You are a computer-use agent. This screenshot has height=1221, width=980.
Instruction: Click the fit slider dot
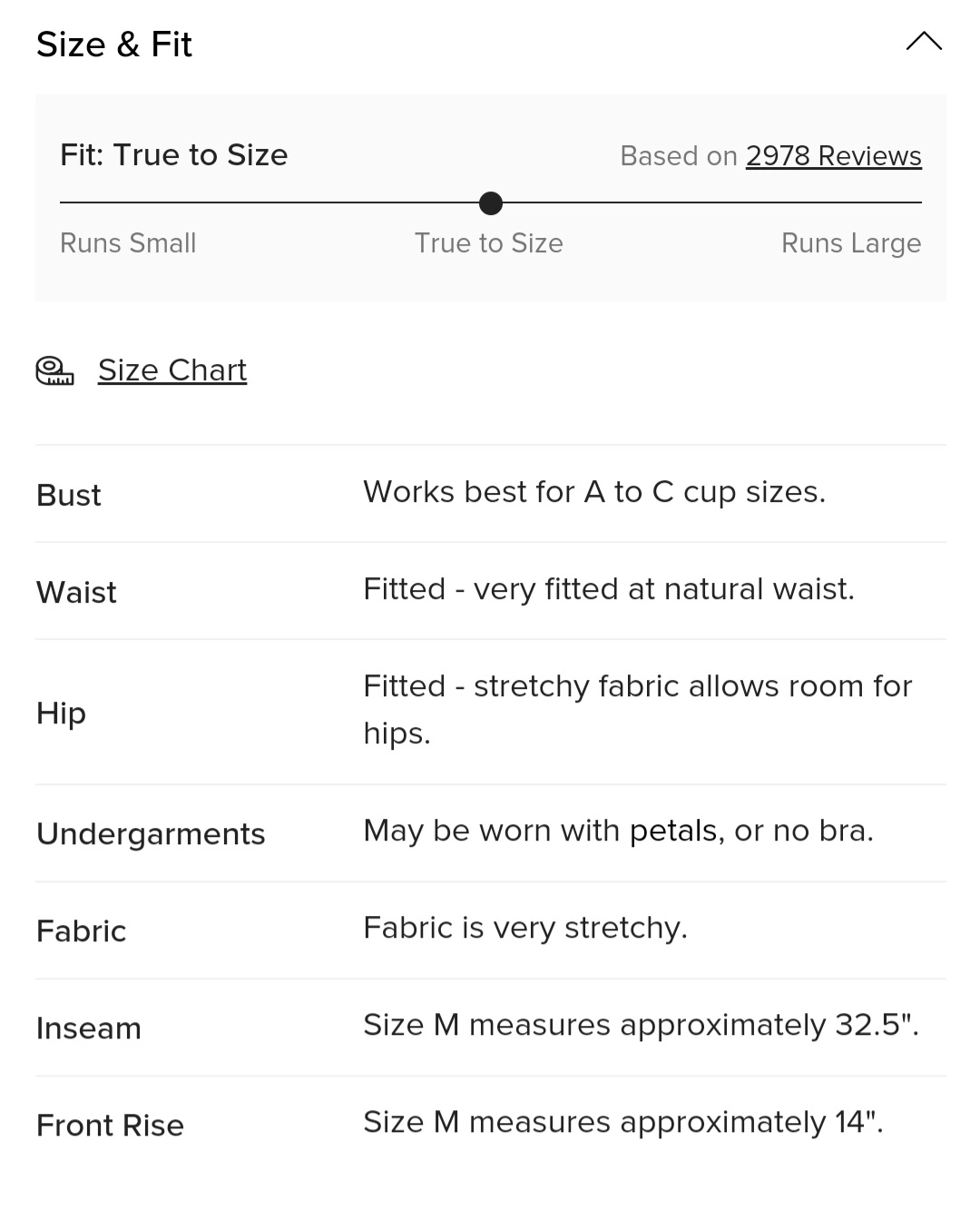490,203
